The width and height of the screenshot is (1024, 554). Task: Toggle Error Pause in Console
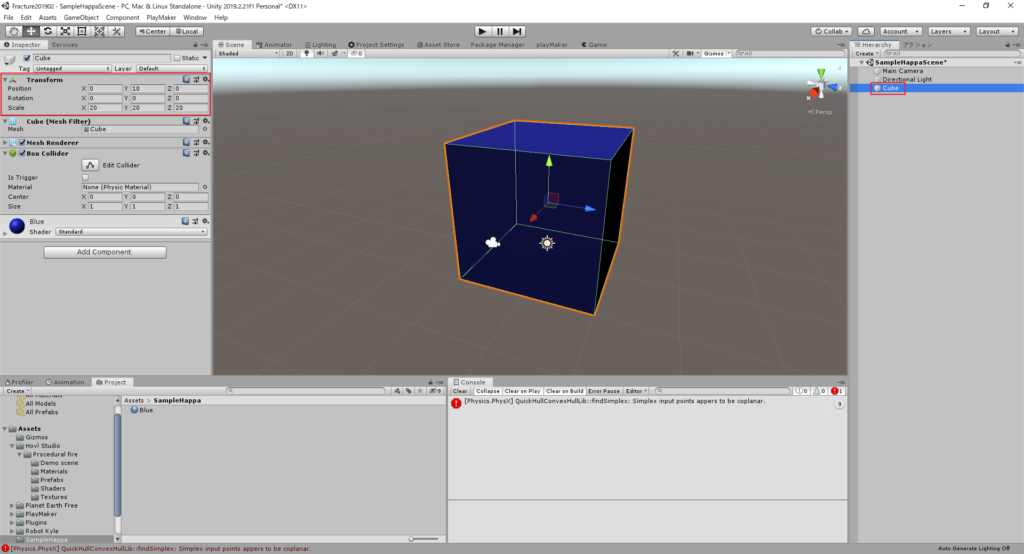pos(603,391)
